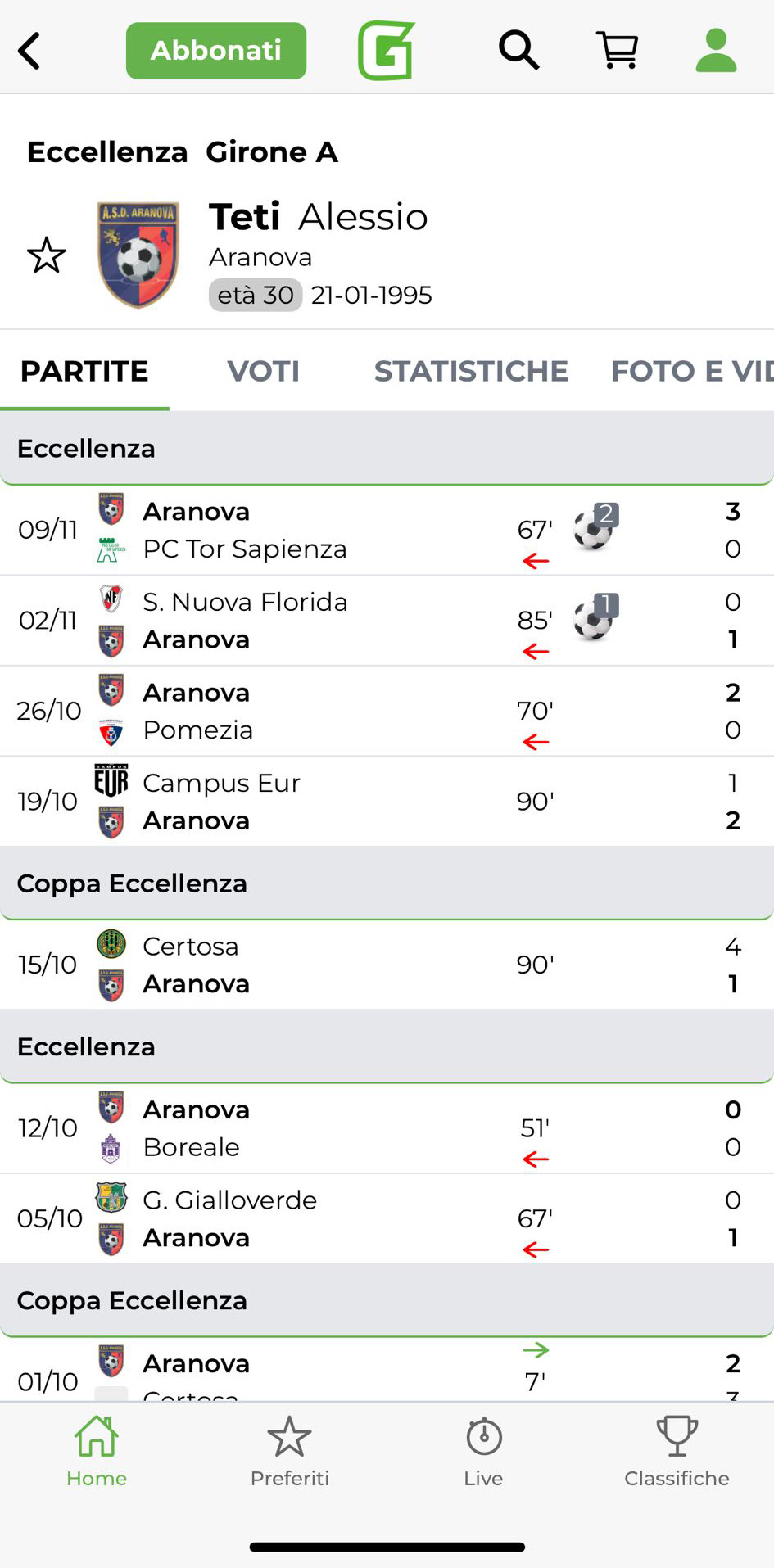Switch to the STATISTICHE tab
The width and height of the screenshot is (774, 1568).
(x=471, y=371)
